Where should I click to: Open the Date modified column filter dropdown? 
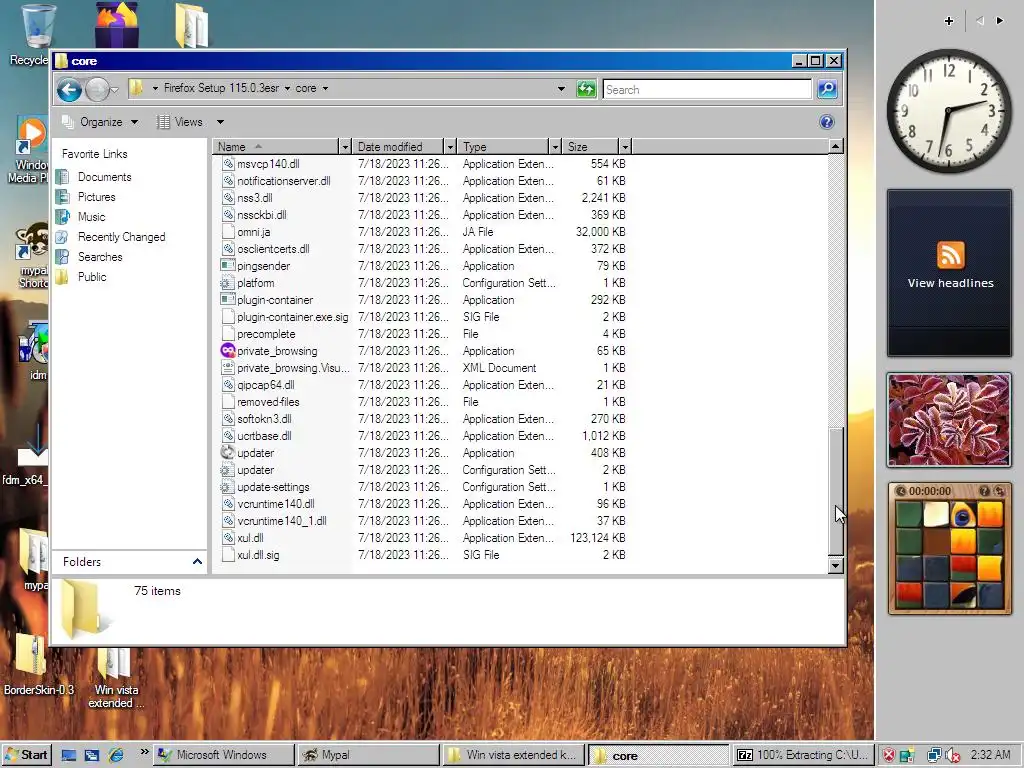click(x=450, y=147)
